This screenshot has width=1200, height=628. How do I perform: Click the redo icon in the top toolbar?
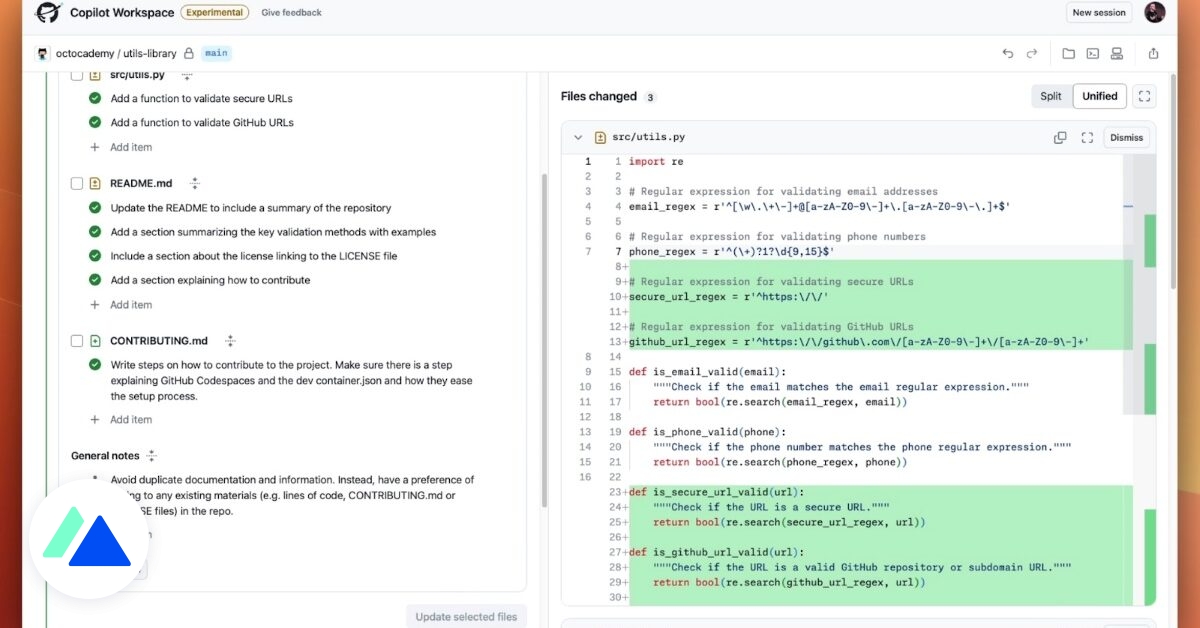tap(1030, 53)
